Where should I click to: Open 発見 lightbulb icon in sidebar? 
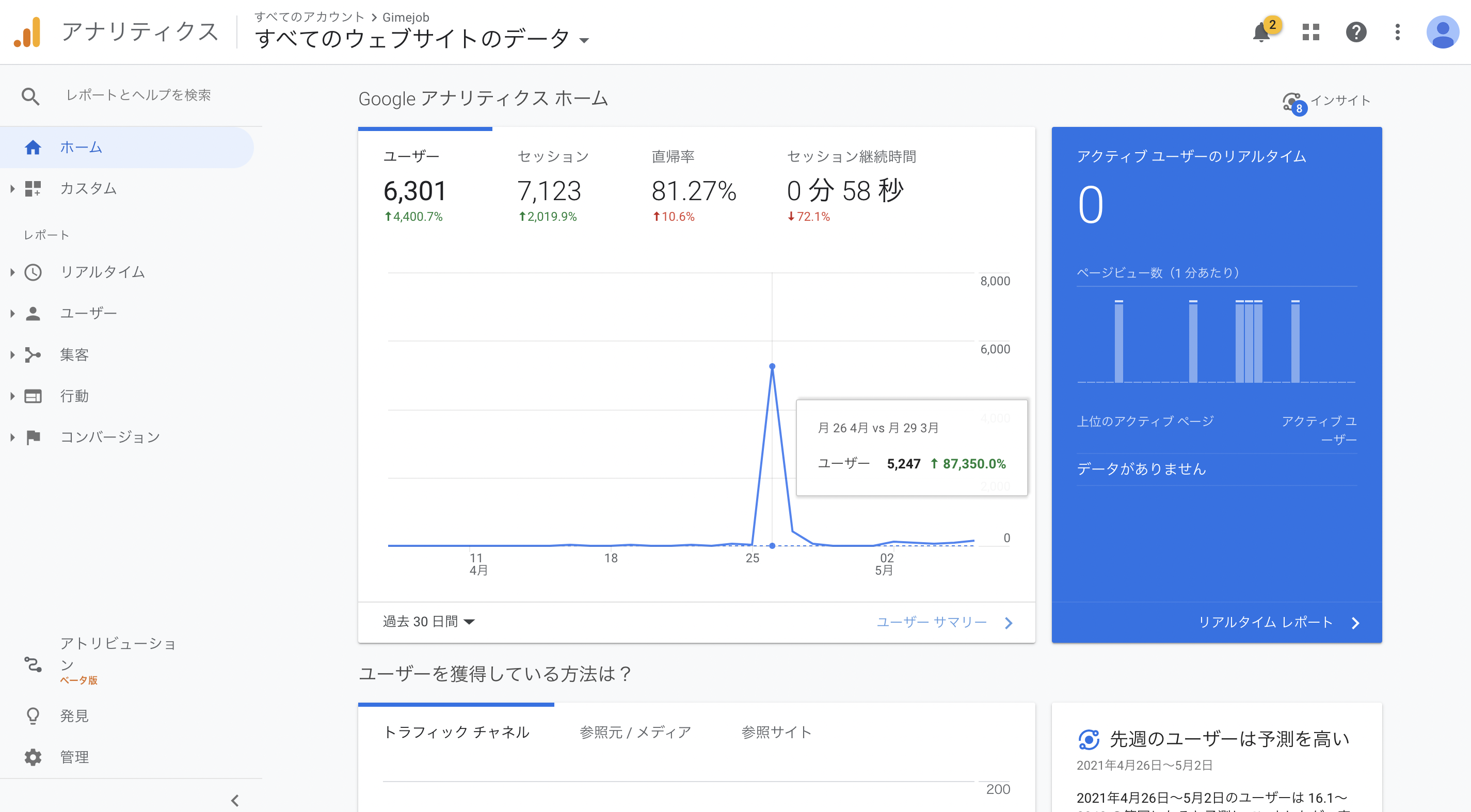(x=33, y=716)
